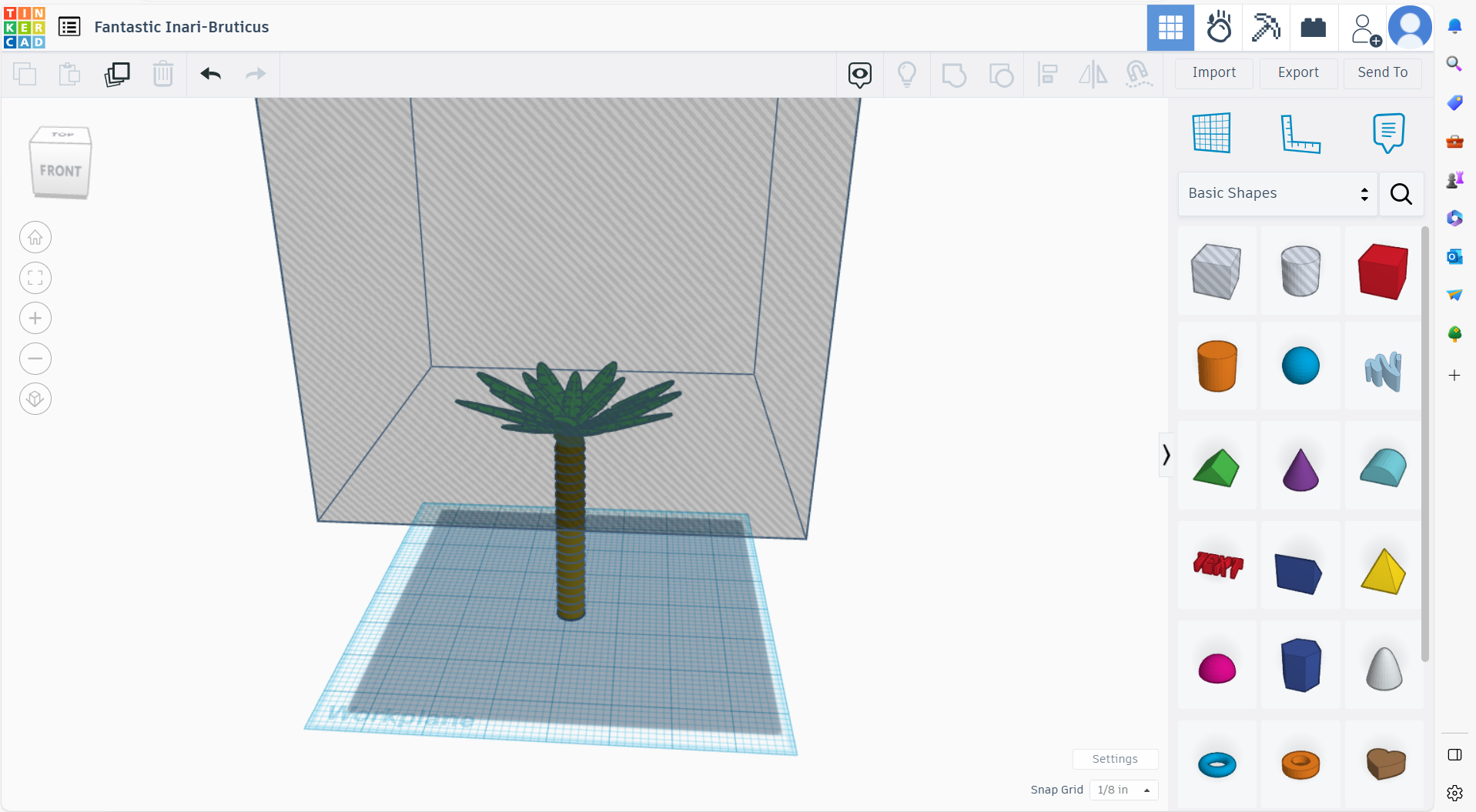
Task: Select the Ruler tool icon
Action: click(1300, 134)
